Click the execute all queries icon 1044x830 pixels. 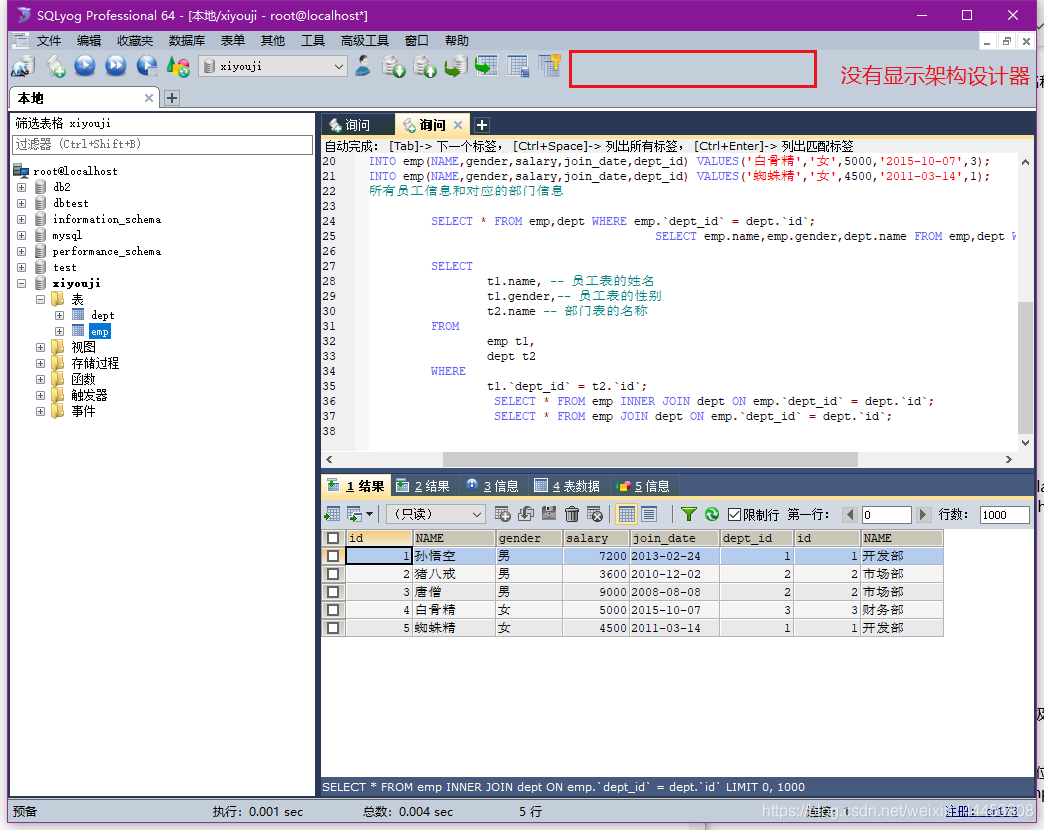115,66
